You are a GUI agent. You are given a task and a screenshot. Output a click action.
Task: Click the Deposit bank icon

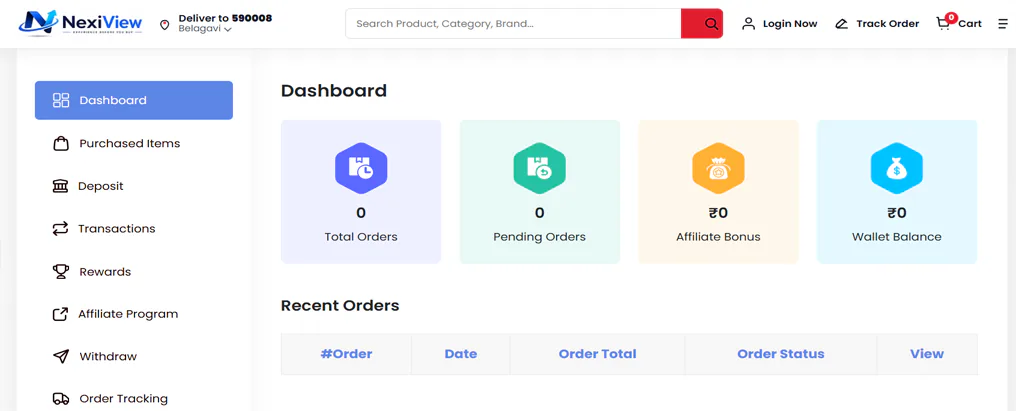coord(60,186)
